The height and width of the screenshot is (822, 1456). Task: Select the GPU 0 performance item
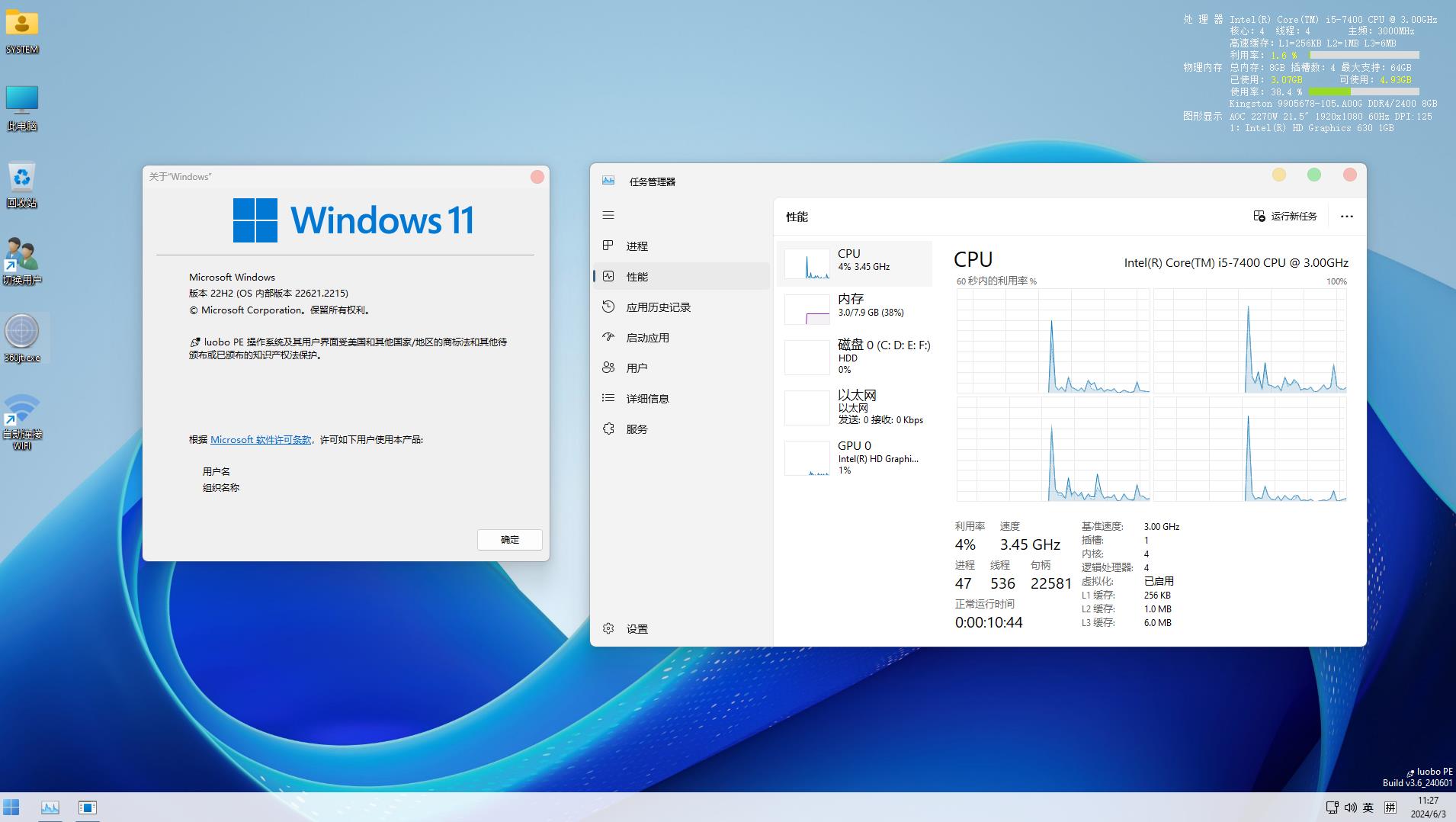tap(854, 458)
